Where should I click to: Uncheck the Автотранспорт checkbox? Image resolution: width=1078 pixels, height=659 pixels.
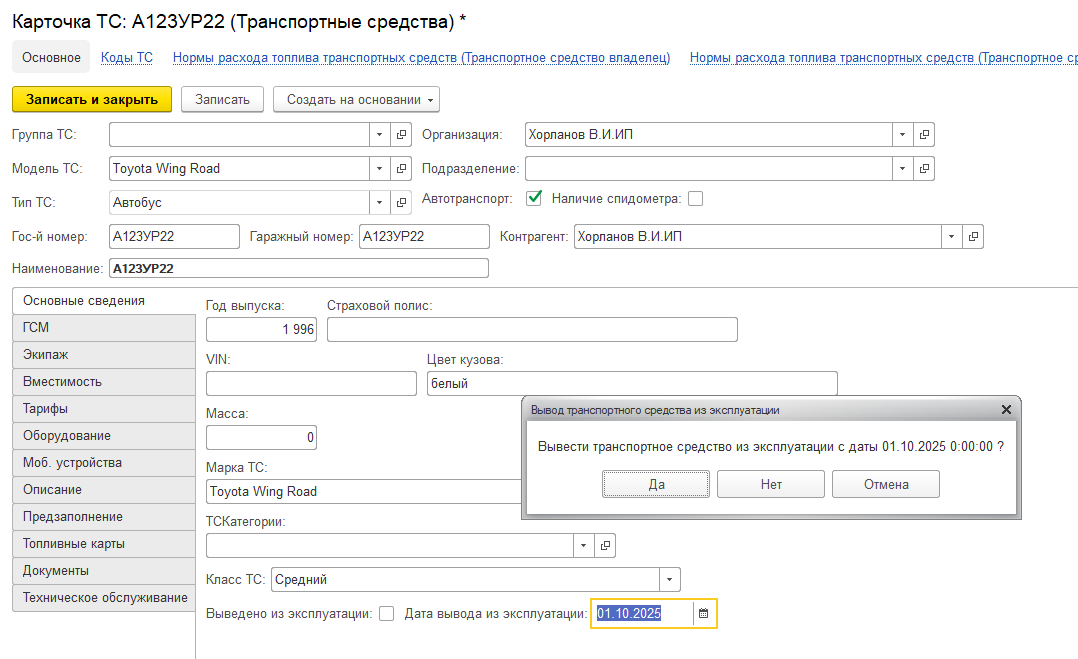click(534, 198)
